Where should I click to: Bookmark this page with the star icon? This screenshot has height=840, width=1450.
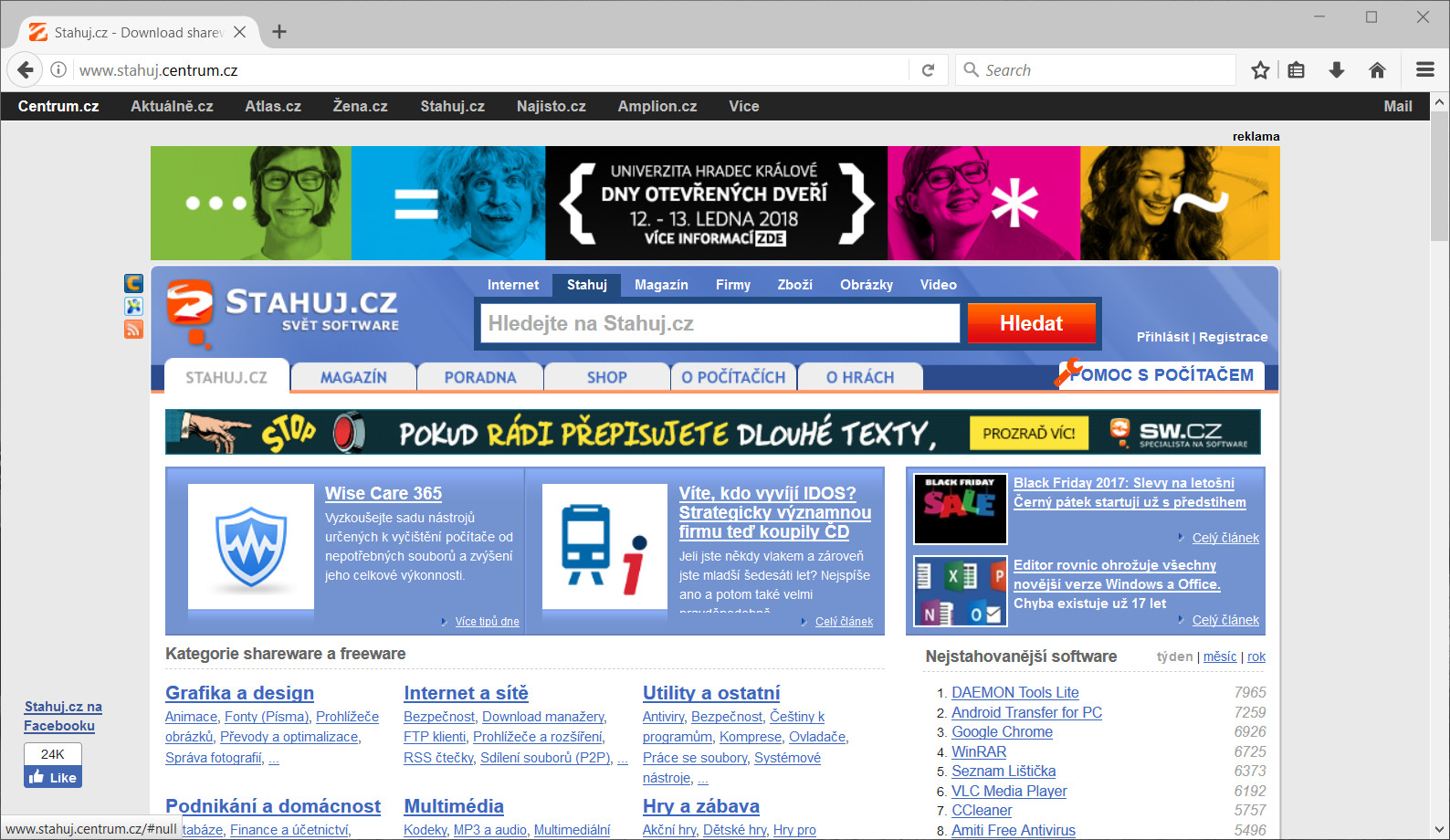point(1260,70)
